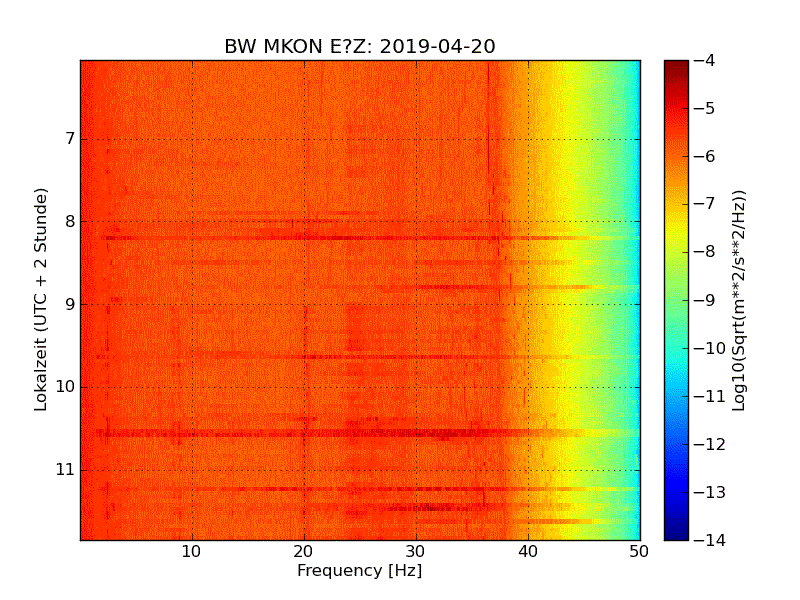Click the x-axis tick label '40'
Image resolution: width=800 pixels, height=600 pixels.
[x=528, y=552]
